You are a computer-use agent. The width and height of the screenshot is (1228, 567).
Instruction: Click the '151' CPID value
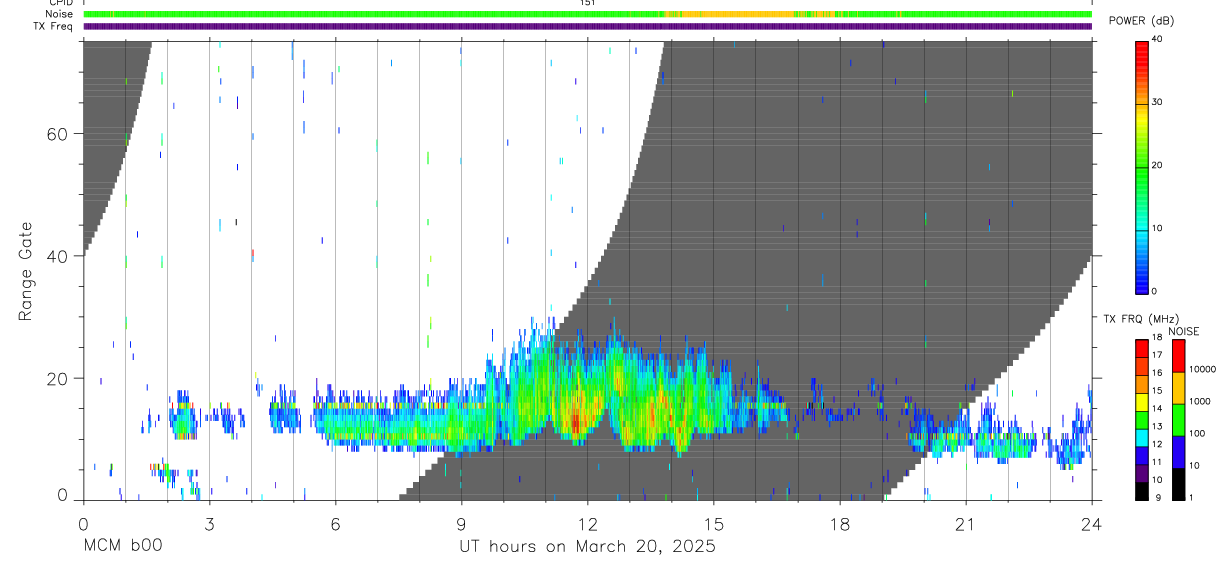point(588,3)
